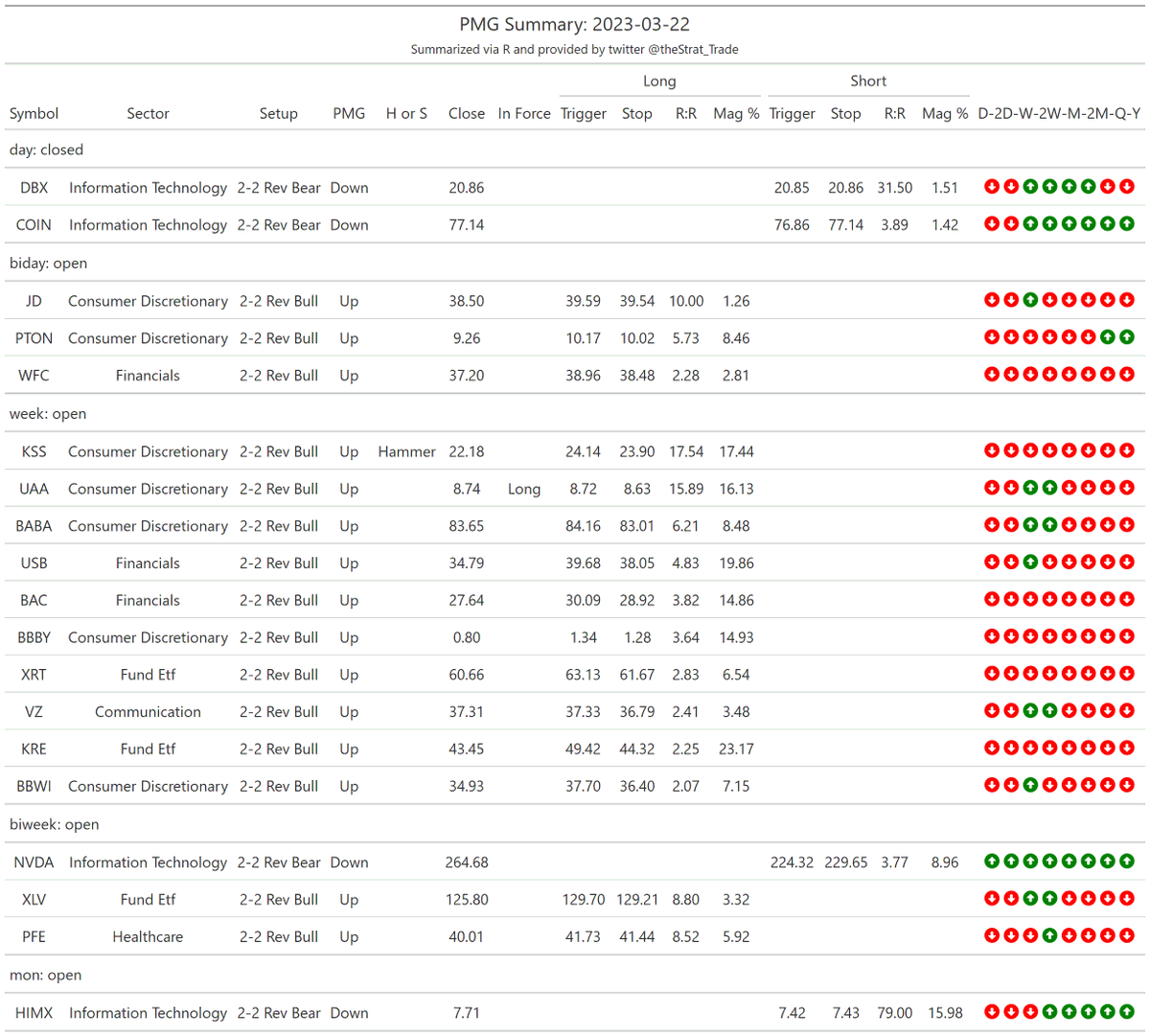Click the DBX symbol cell
The width and height of the screenshot is (1150, 1036).
34,188
